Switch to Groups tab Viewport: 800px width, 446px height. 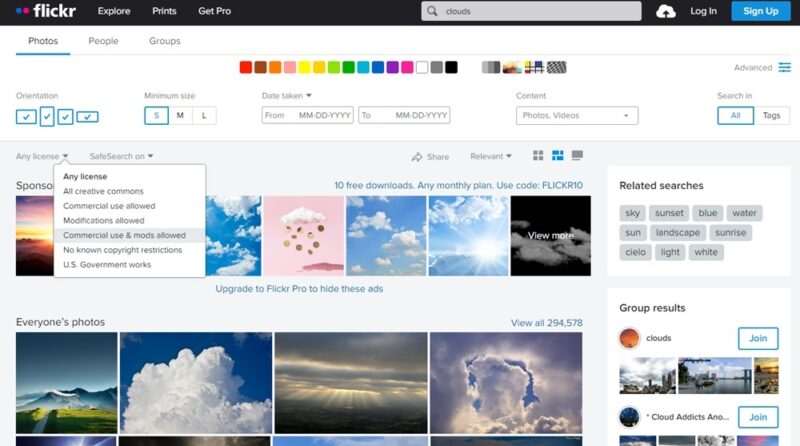164,41
